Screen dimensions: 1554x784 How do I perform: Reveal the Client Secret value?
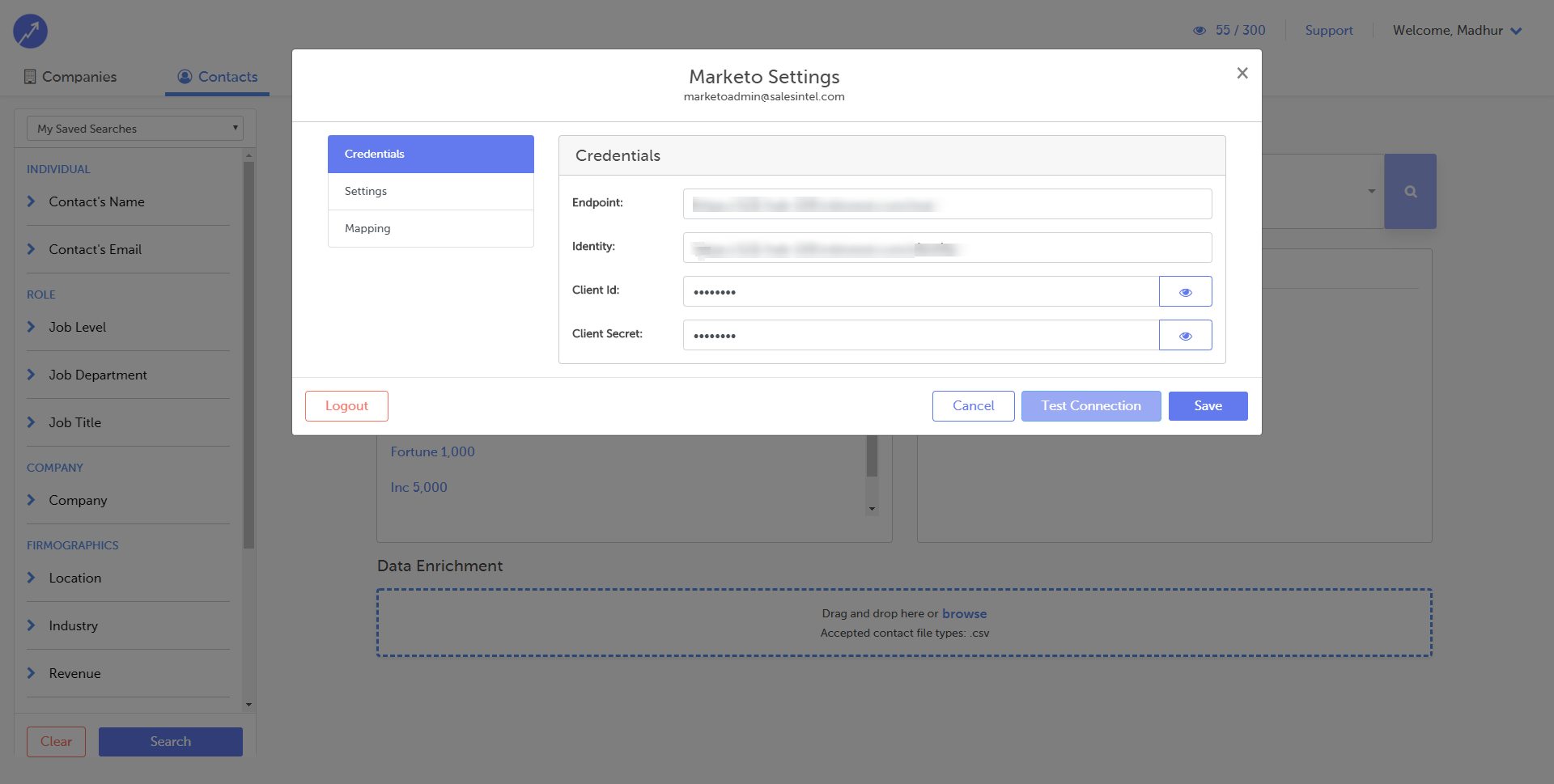[x=1185, y=335]
